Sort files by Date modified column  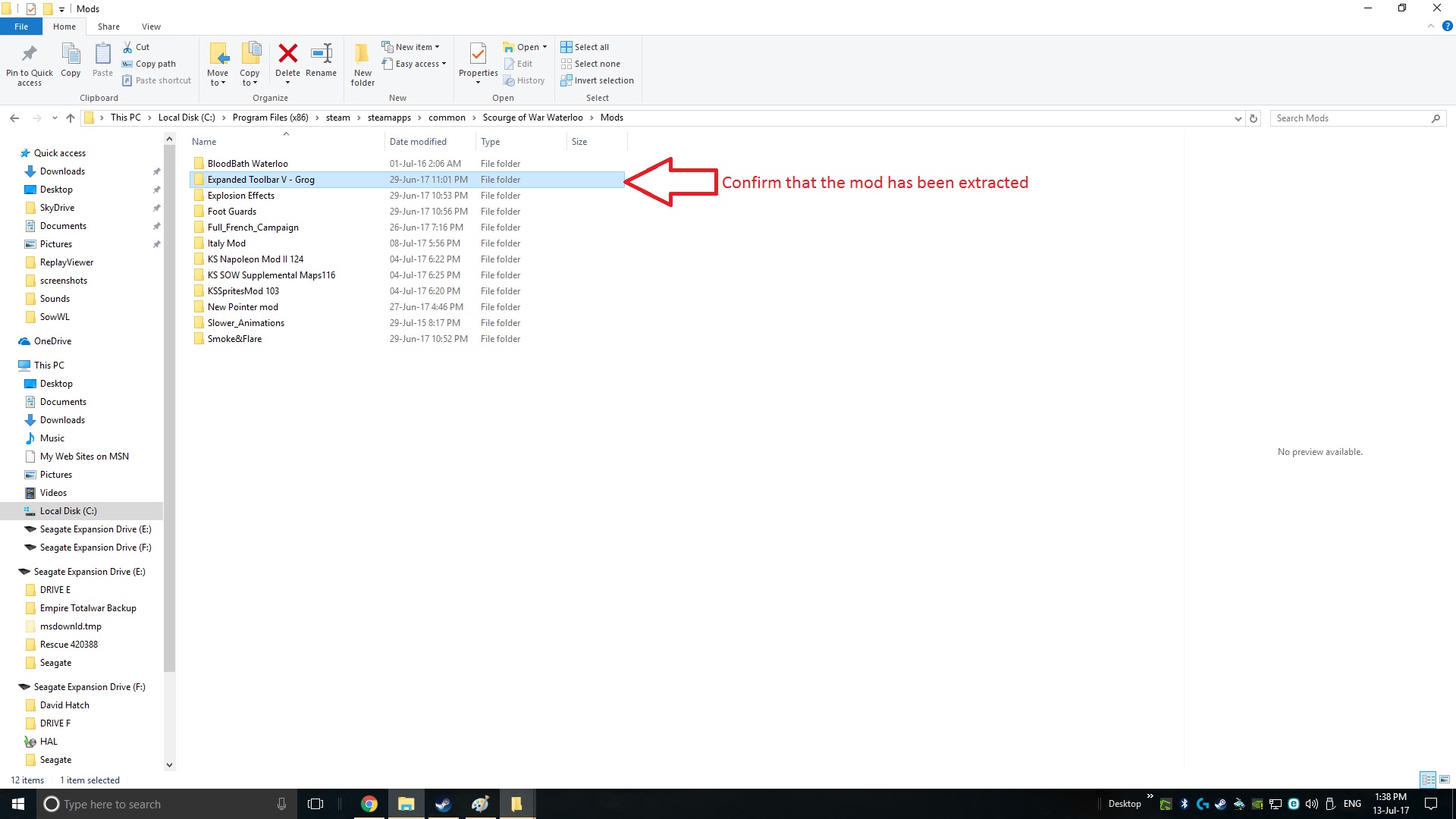(418, 142)
